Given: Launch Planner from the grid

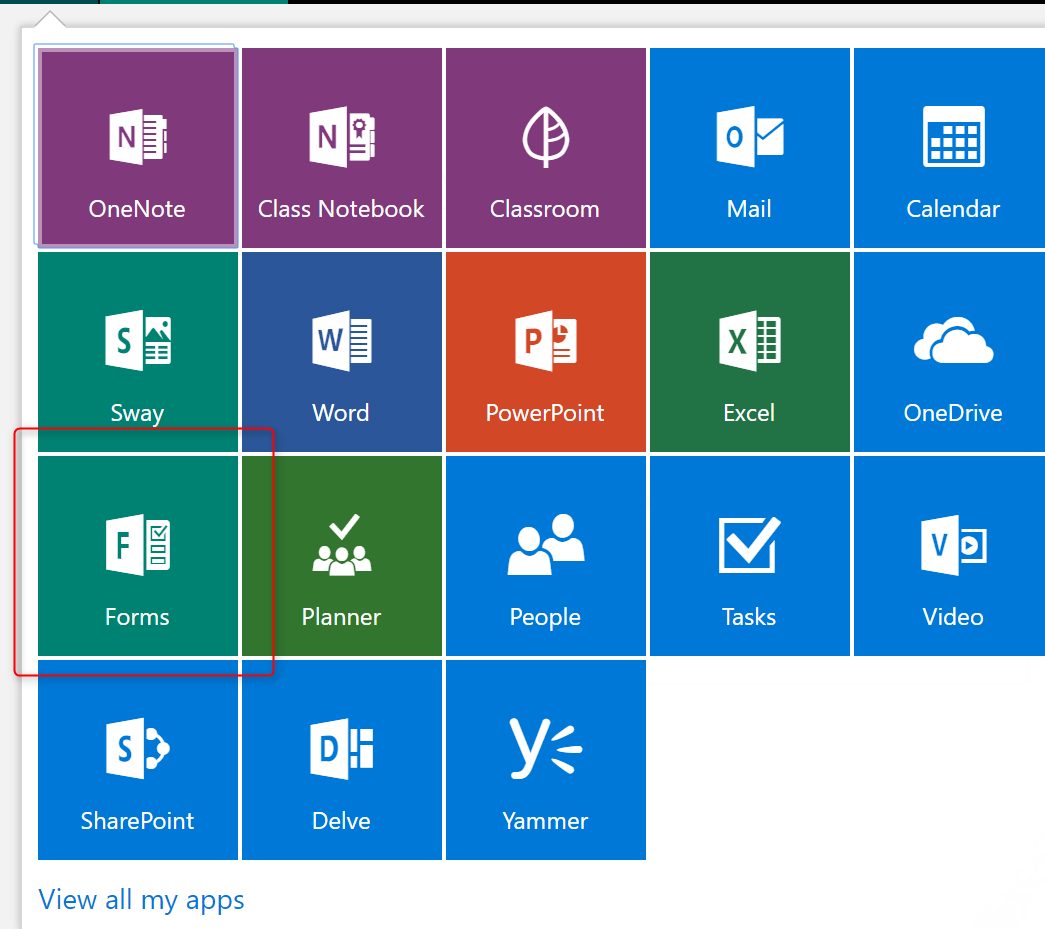Looking at the screenshot, I should coord(342,555).
